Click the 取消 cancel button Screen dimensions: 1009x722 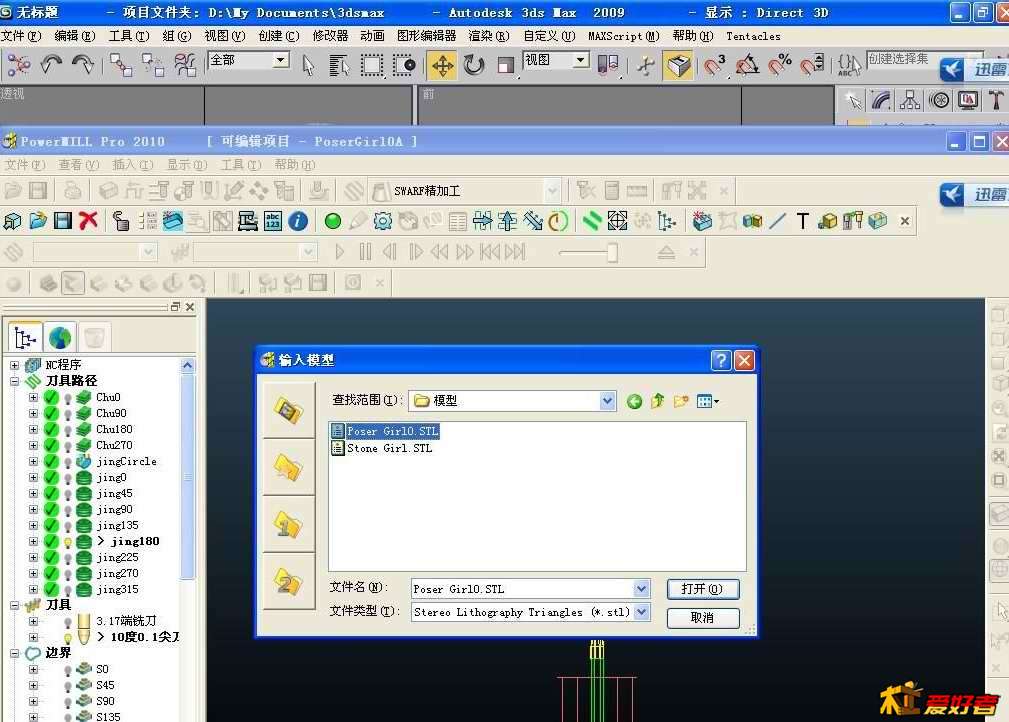(703, 618)
